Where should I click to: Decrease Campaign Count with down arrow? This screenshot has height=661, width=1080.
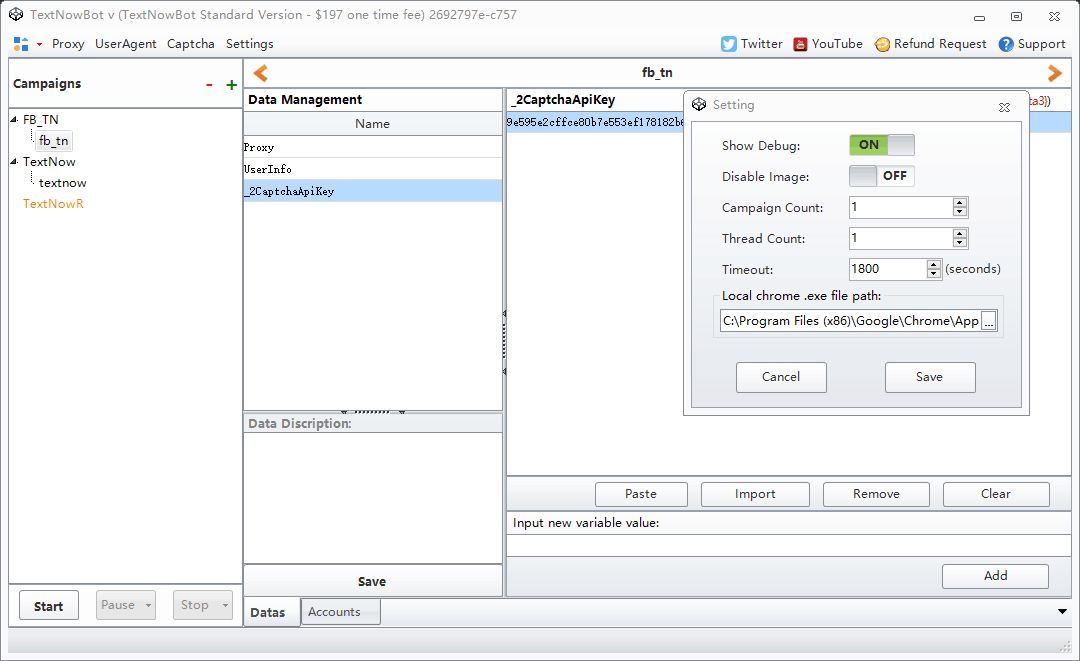click(x=960, y=212)
